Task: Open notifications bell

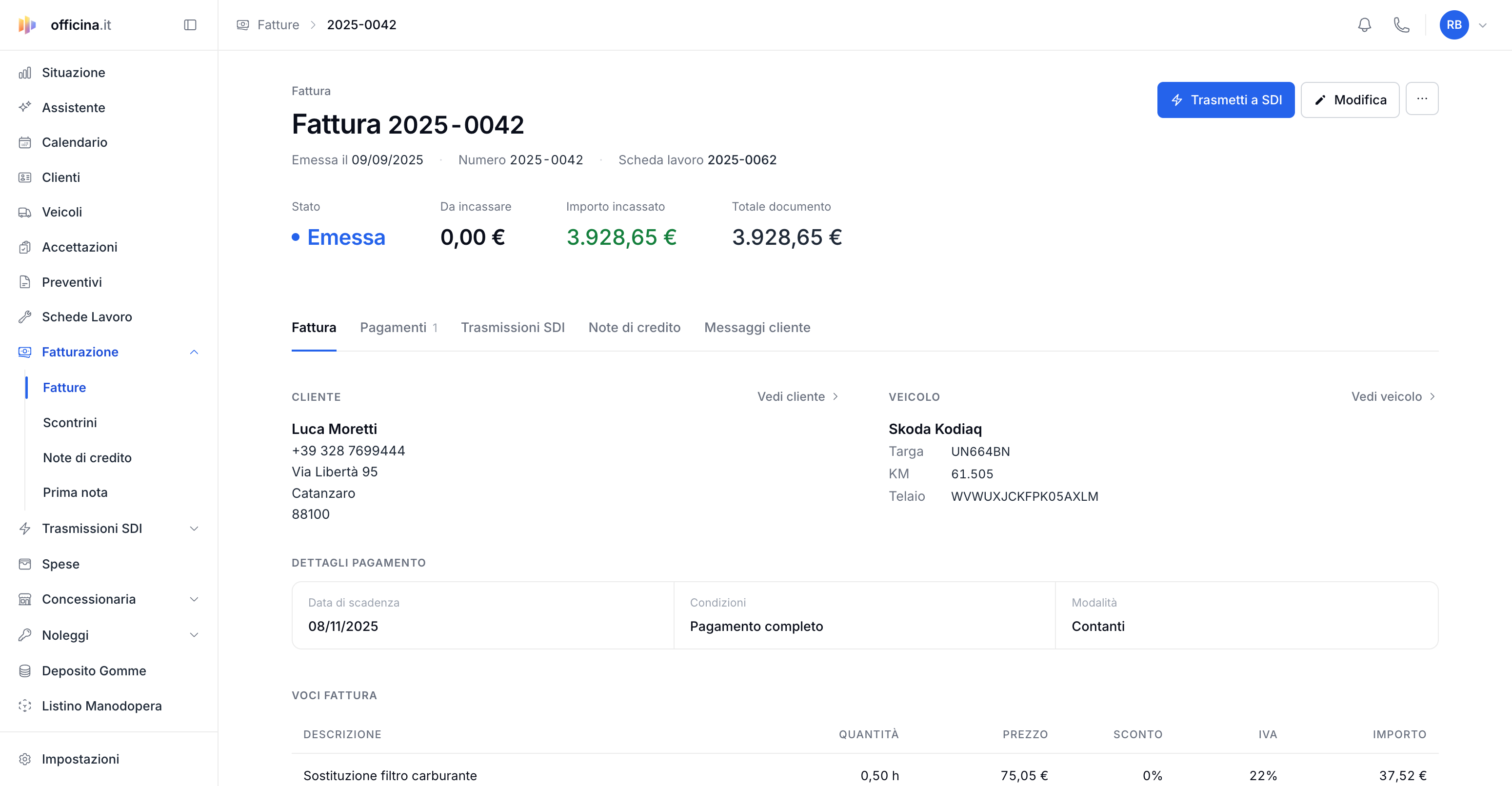Action: [x=1364, y=25]
